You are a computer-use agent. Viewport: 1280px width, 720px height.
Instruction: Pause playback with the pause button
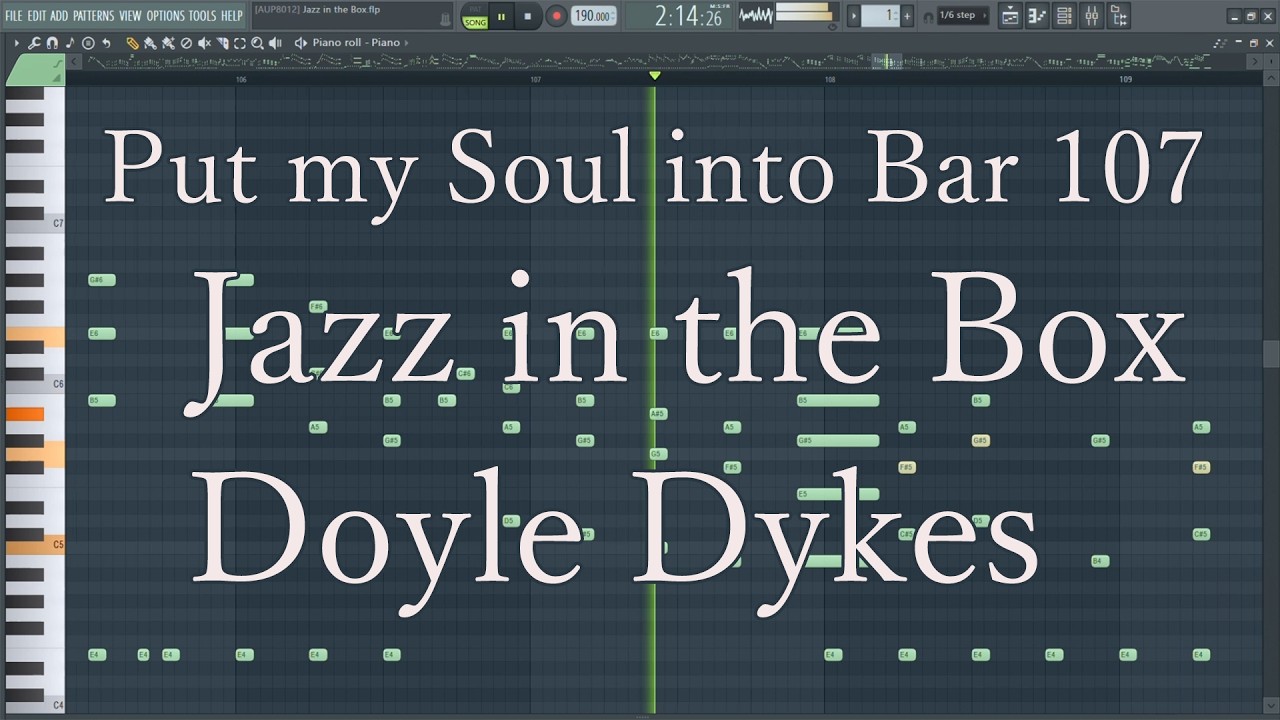click(502, 17)
